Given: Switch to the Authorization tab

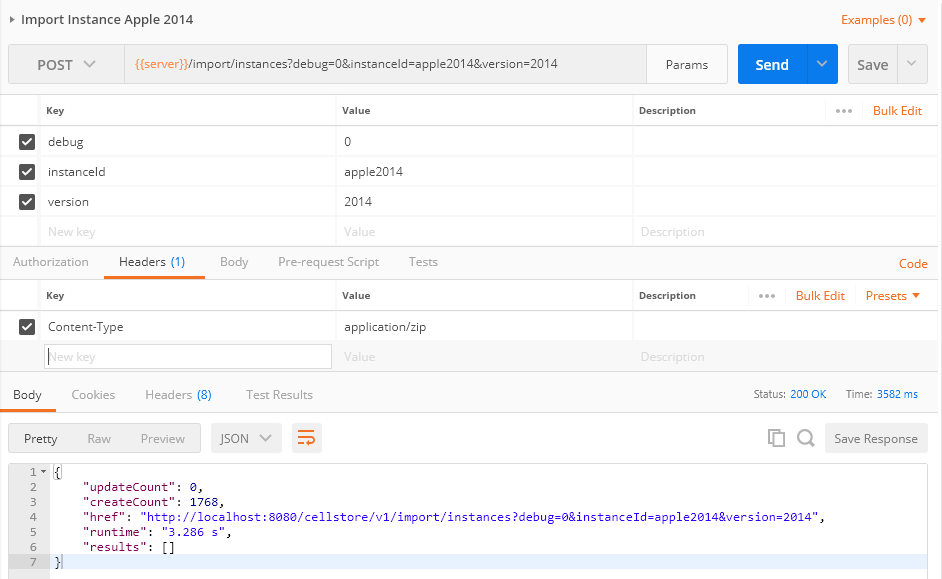Looking at the screenshot, I should click(x=50, y=262).
